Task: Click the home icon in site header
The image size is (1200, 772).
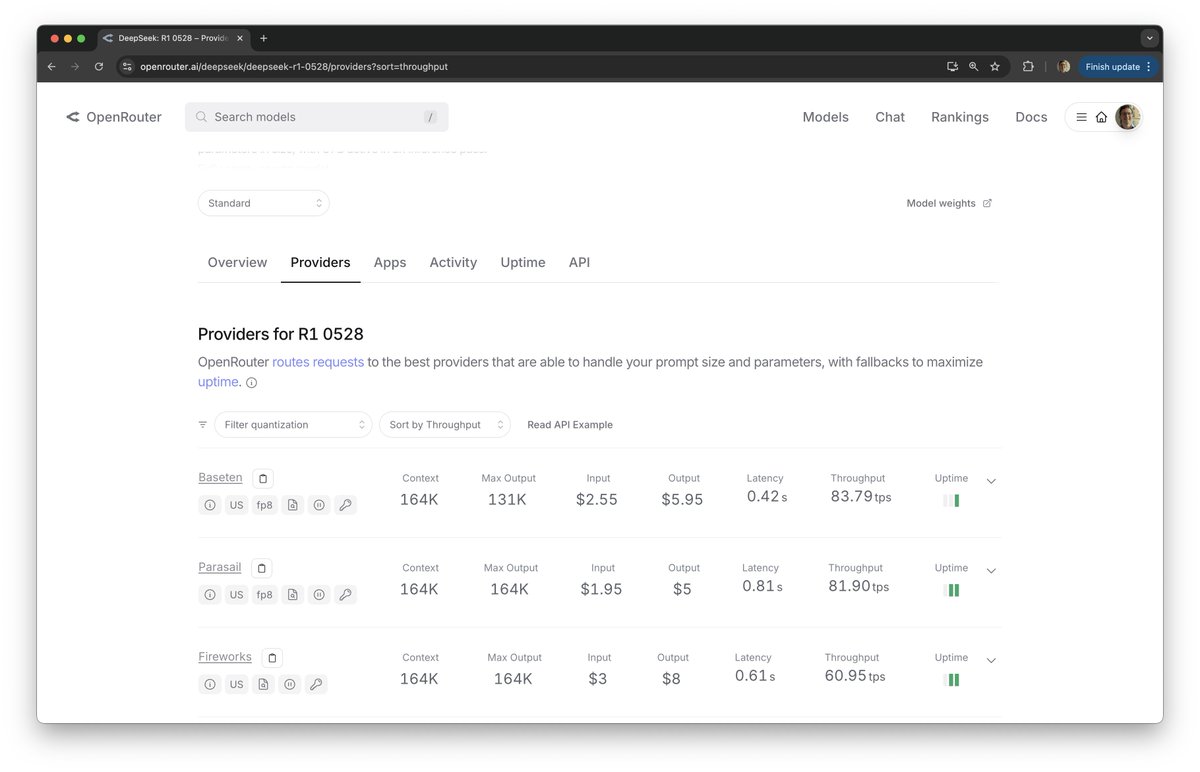Action: pos(1101,117)
